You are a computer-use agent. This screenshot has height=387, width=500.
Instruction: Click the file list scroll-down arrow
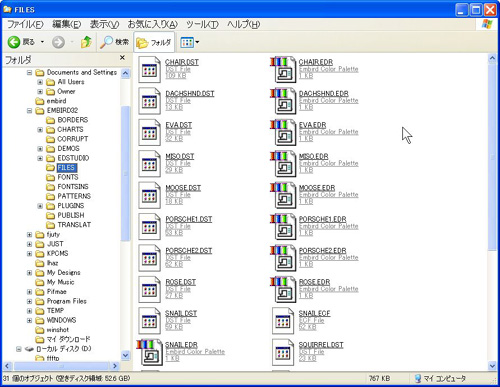point(492,366)
